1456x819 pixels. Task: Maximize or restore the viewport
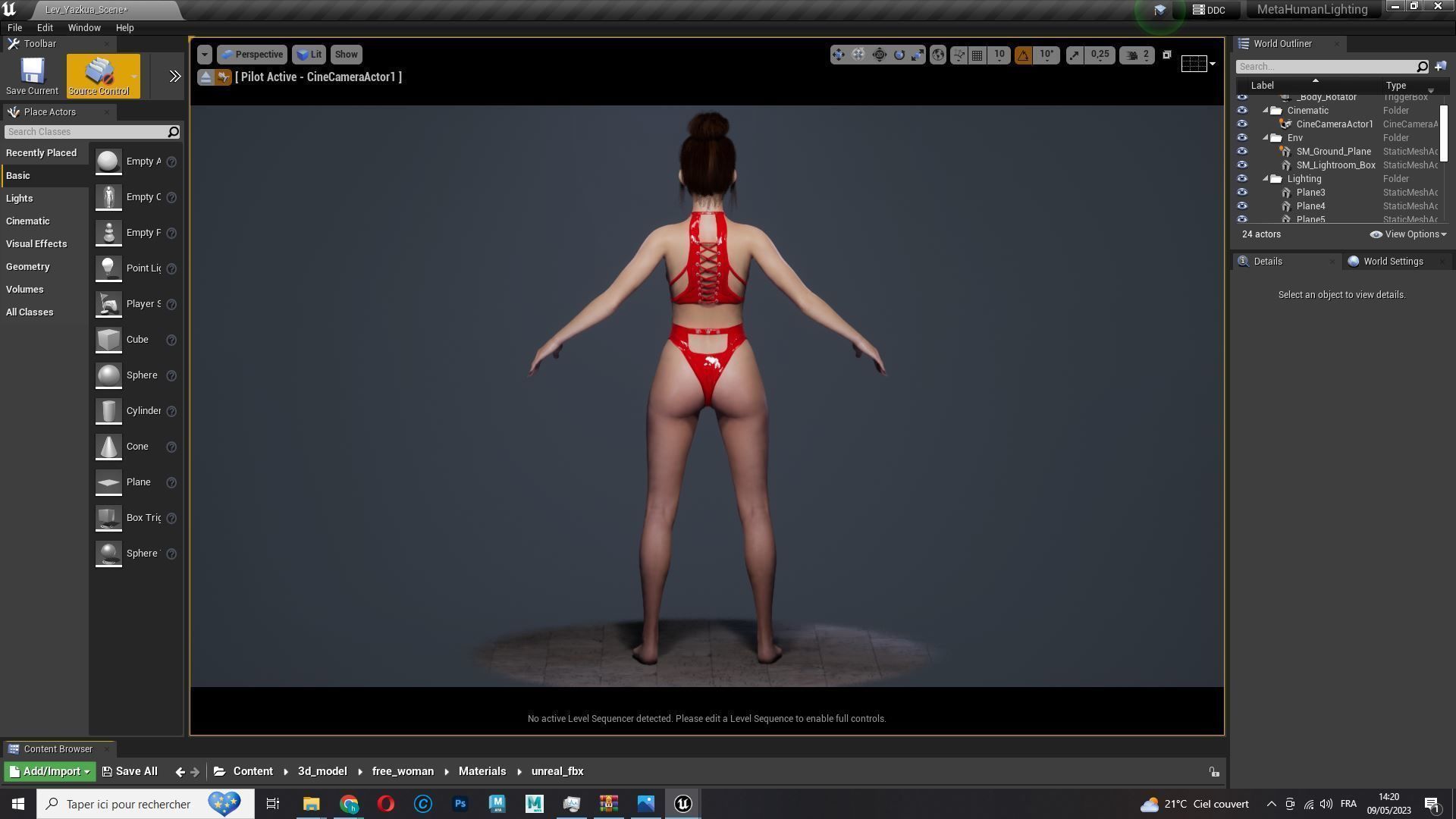[x=1167, y=55]
